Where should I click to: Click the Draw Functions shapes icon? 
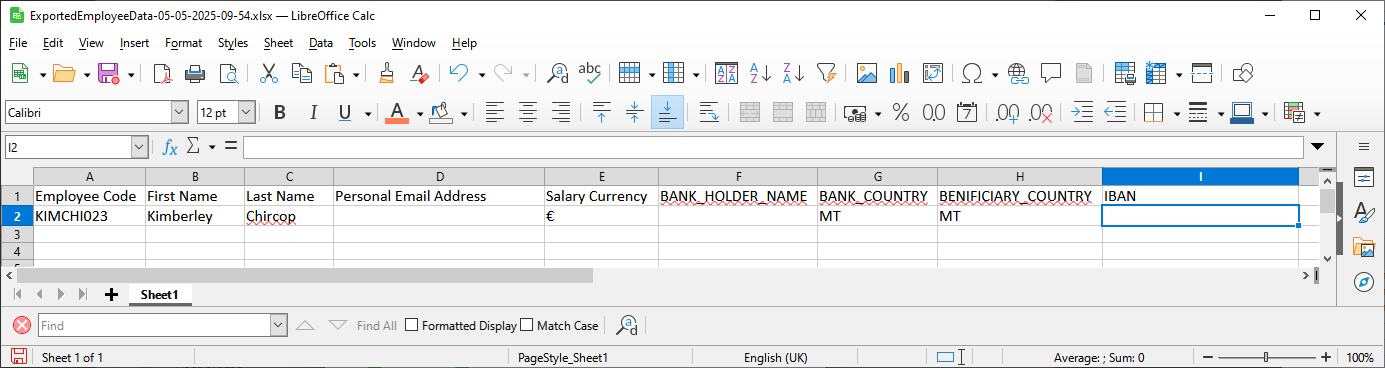click(1243, 73)
